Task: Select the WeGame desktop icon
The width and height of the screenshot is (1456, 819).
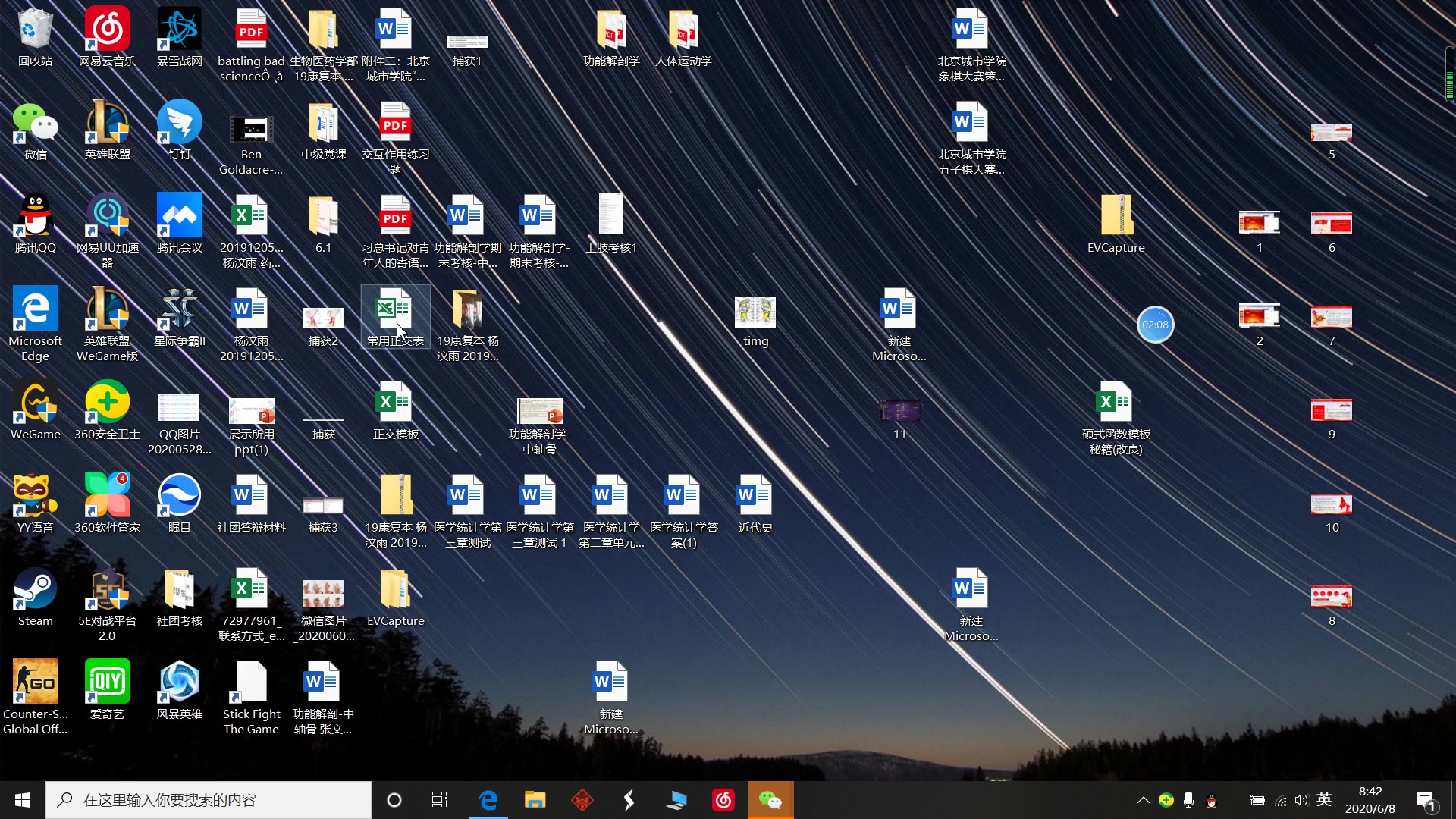Action: click(x=35, y=411)
